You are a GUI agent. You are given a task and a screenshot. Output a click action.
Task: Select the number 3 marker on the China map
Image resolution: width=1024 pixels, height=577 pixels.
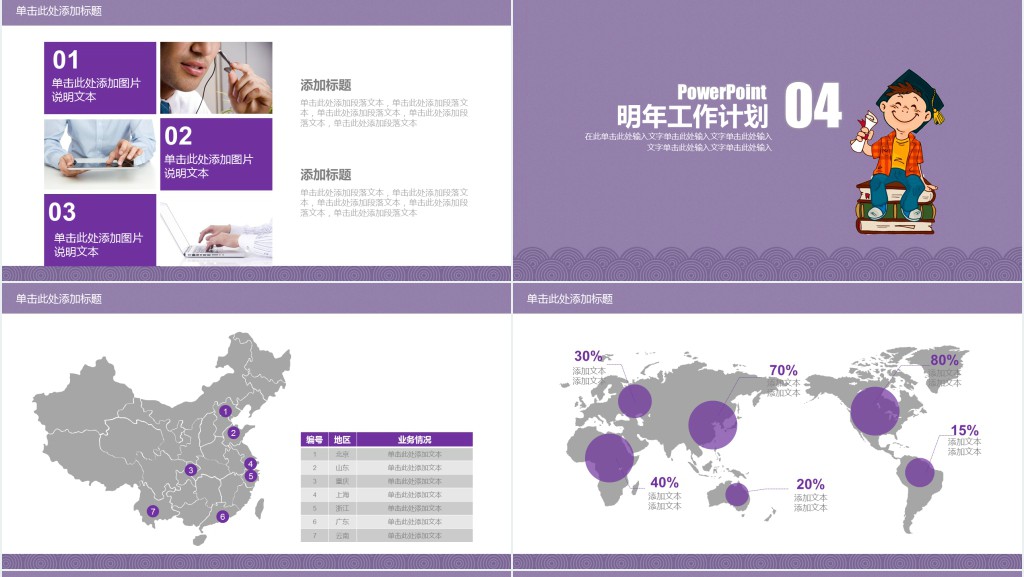click(x=190, y=469)
